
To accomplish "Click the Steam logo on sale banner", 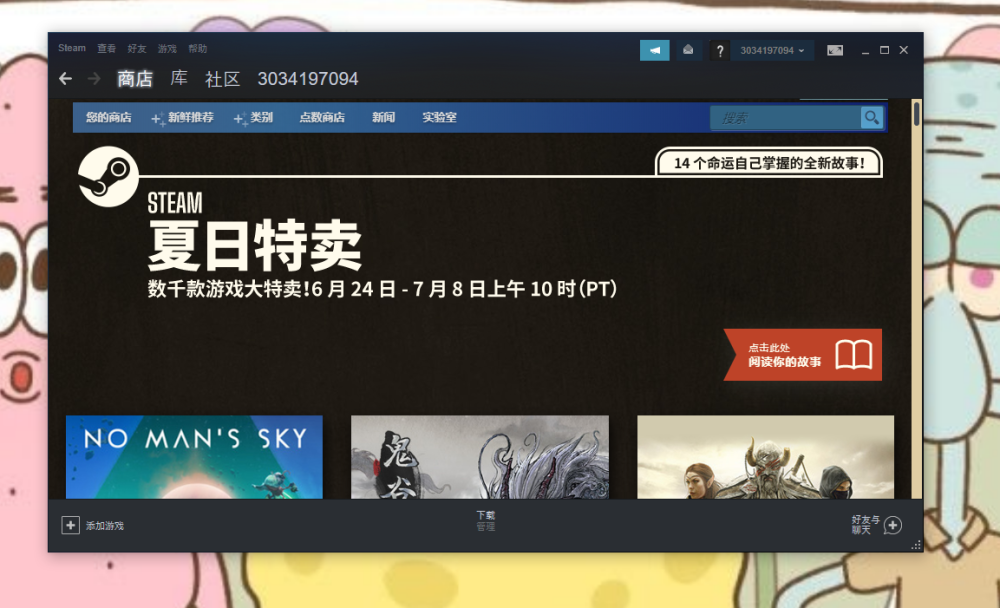I will coord(108,177).
